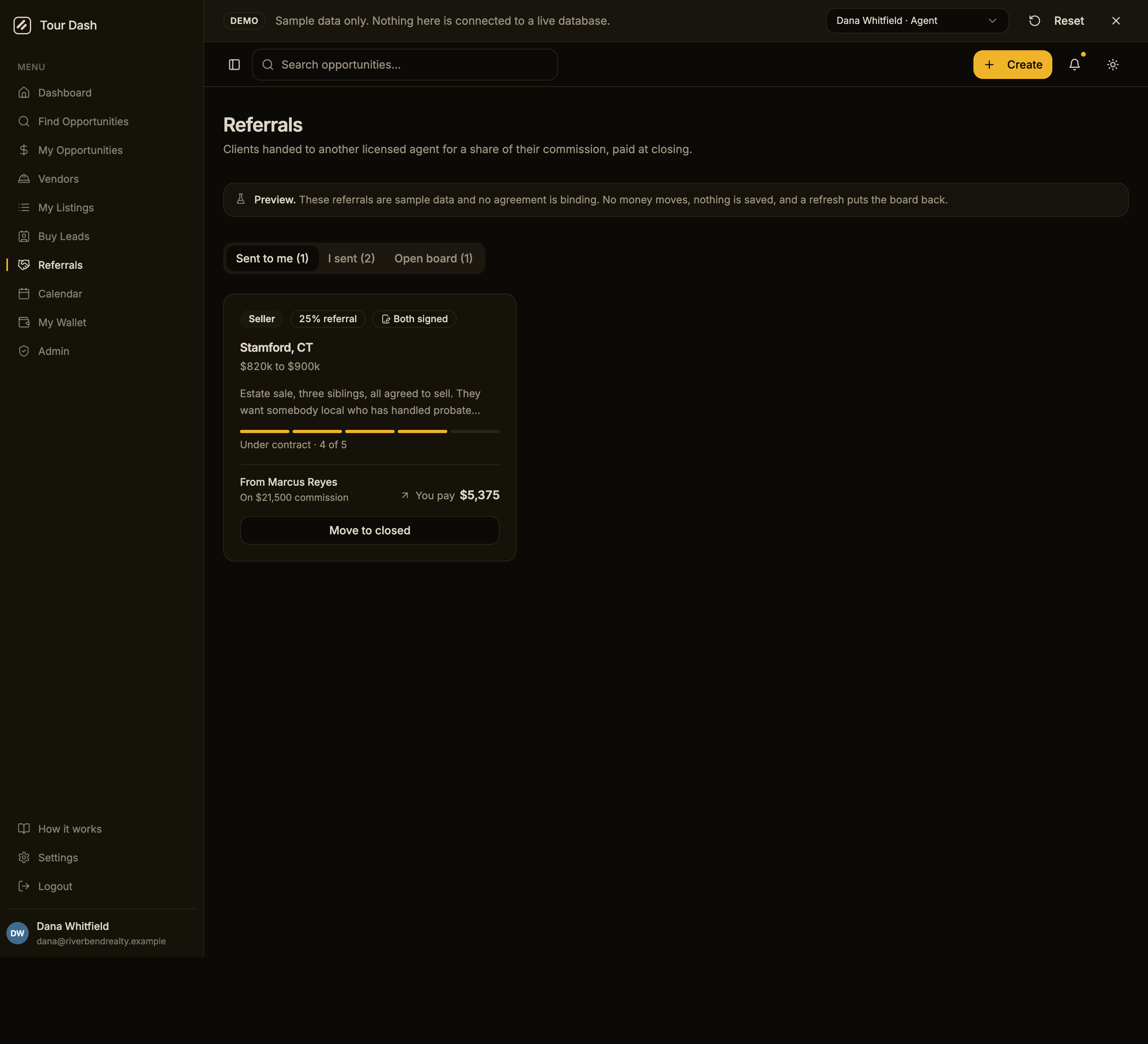This screenshot has height=1044, width=1148.
Task: Focus the Search opportunities field
Action: (x=404, y=64)
